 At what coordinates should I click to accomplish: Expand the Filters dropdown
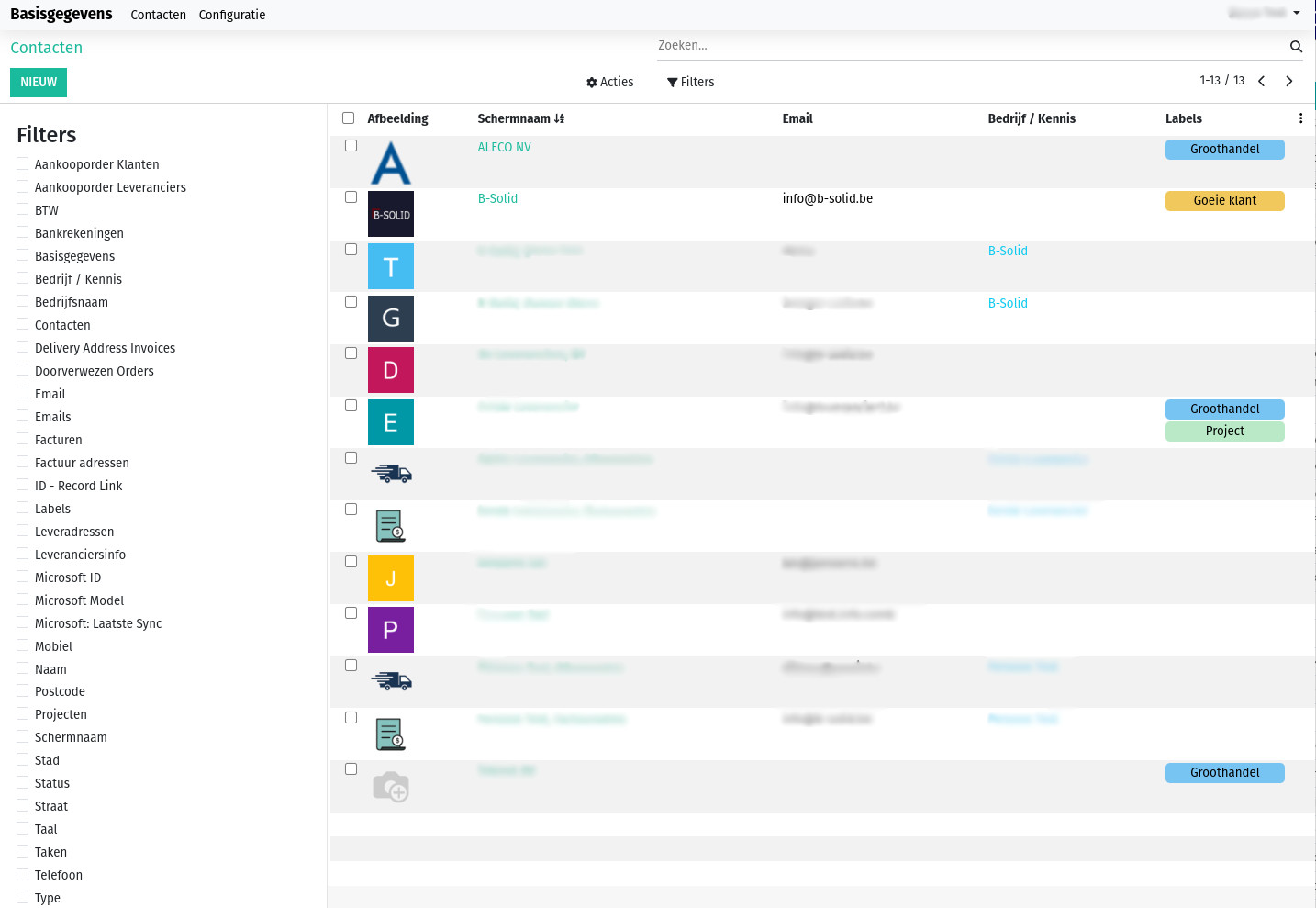point(691,83)
